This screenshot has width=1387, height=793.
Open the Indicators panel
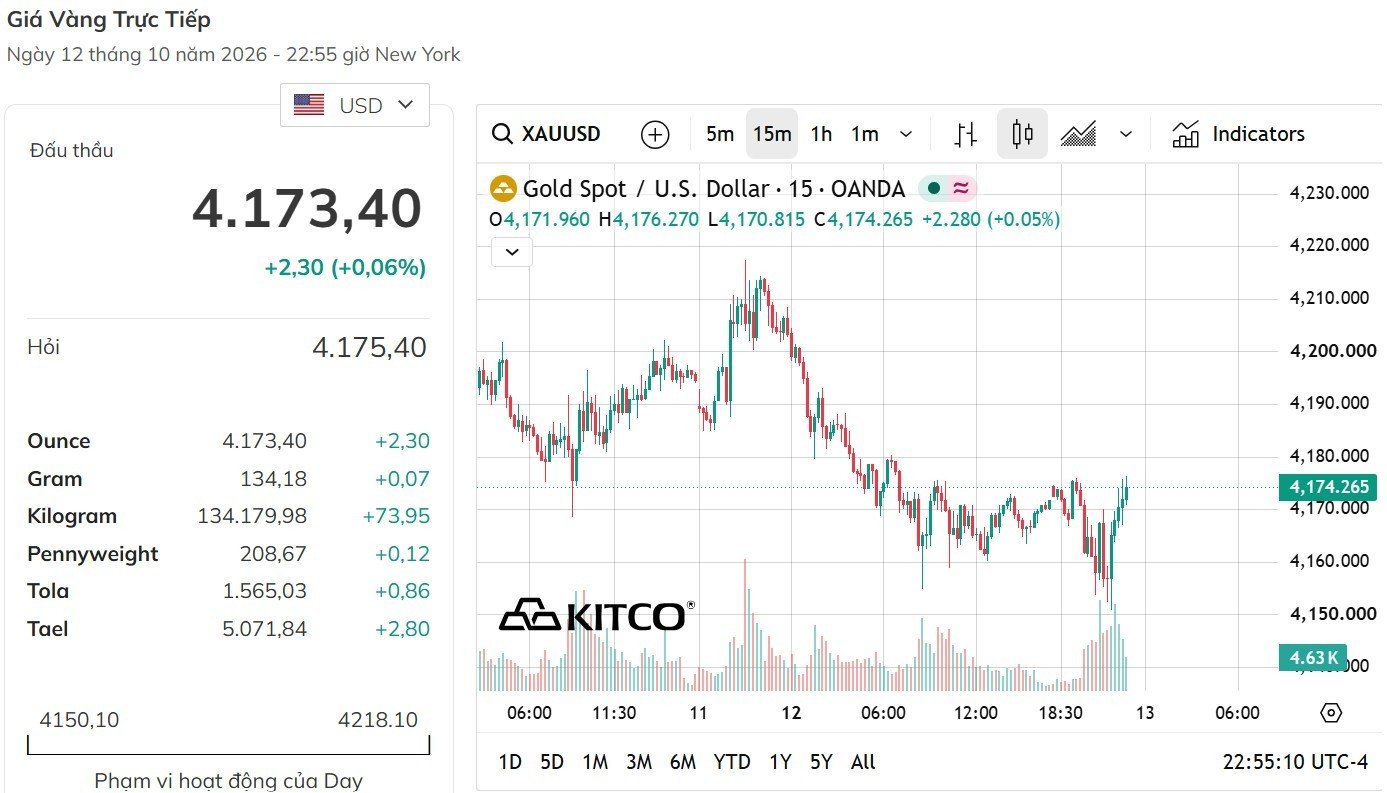coord(1238,134)
